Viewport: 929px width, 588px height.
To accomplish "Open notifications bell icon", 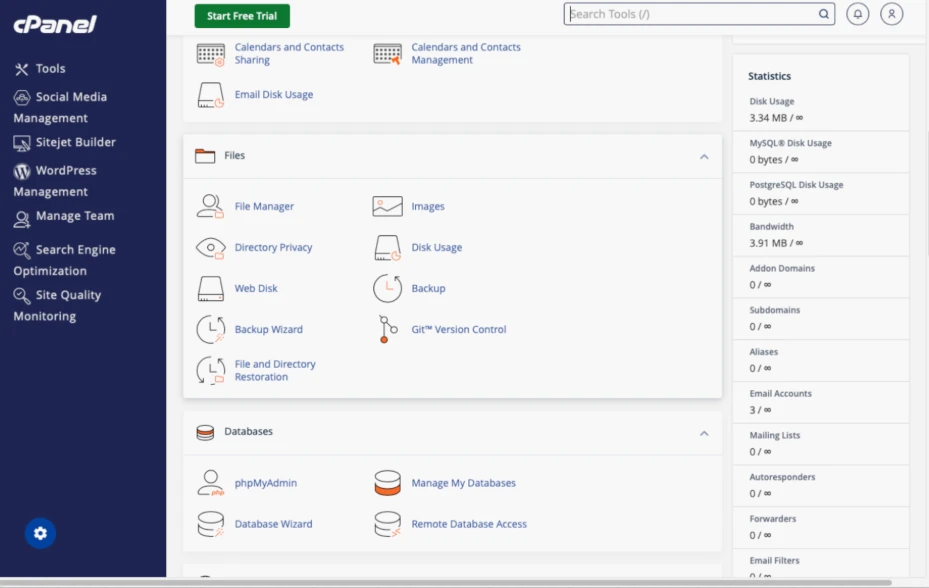I will click(x=857, y=14).
